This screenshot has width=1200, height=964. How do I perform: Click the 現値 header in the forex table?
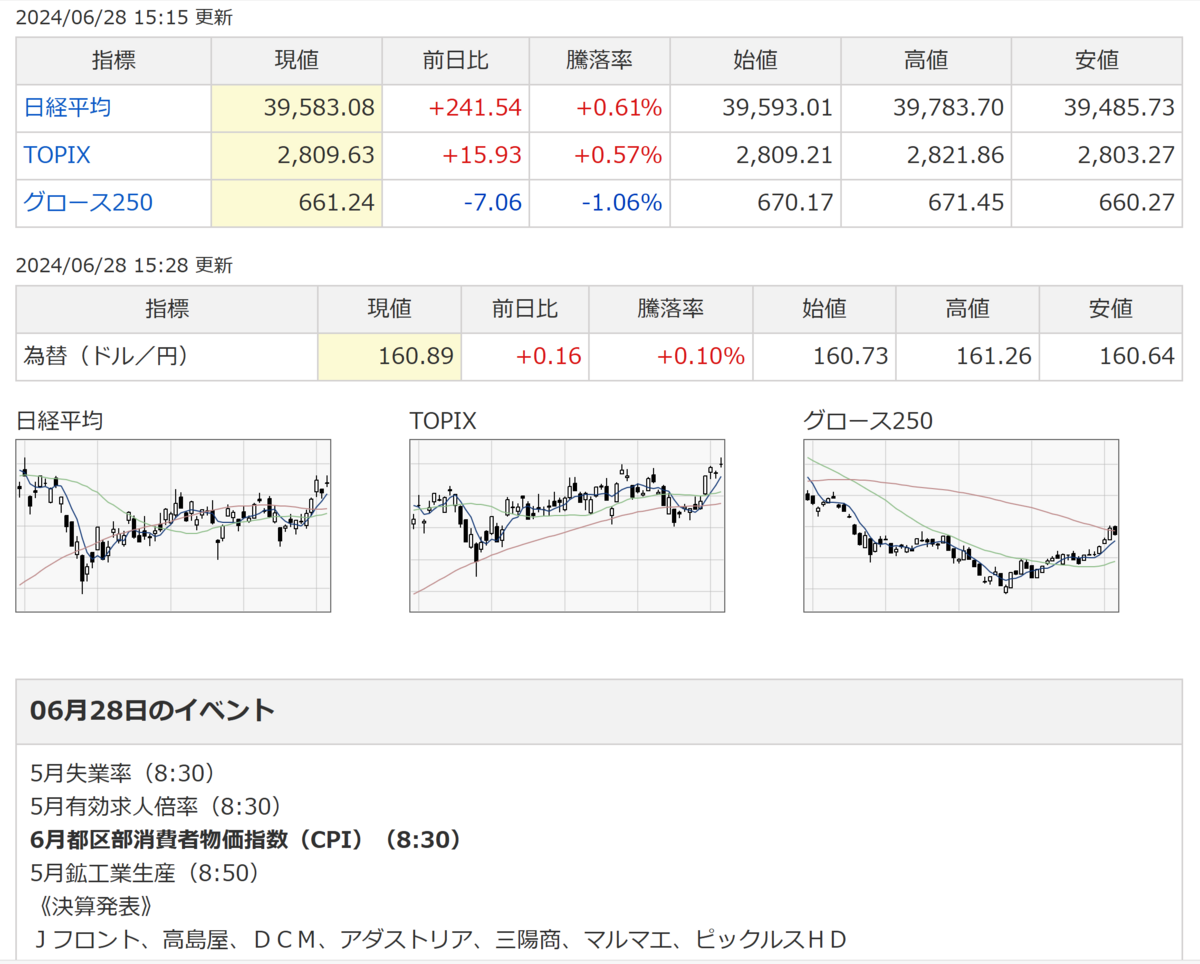(x=389, y=309)
